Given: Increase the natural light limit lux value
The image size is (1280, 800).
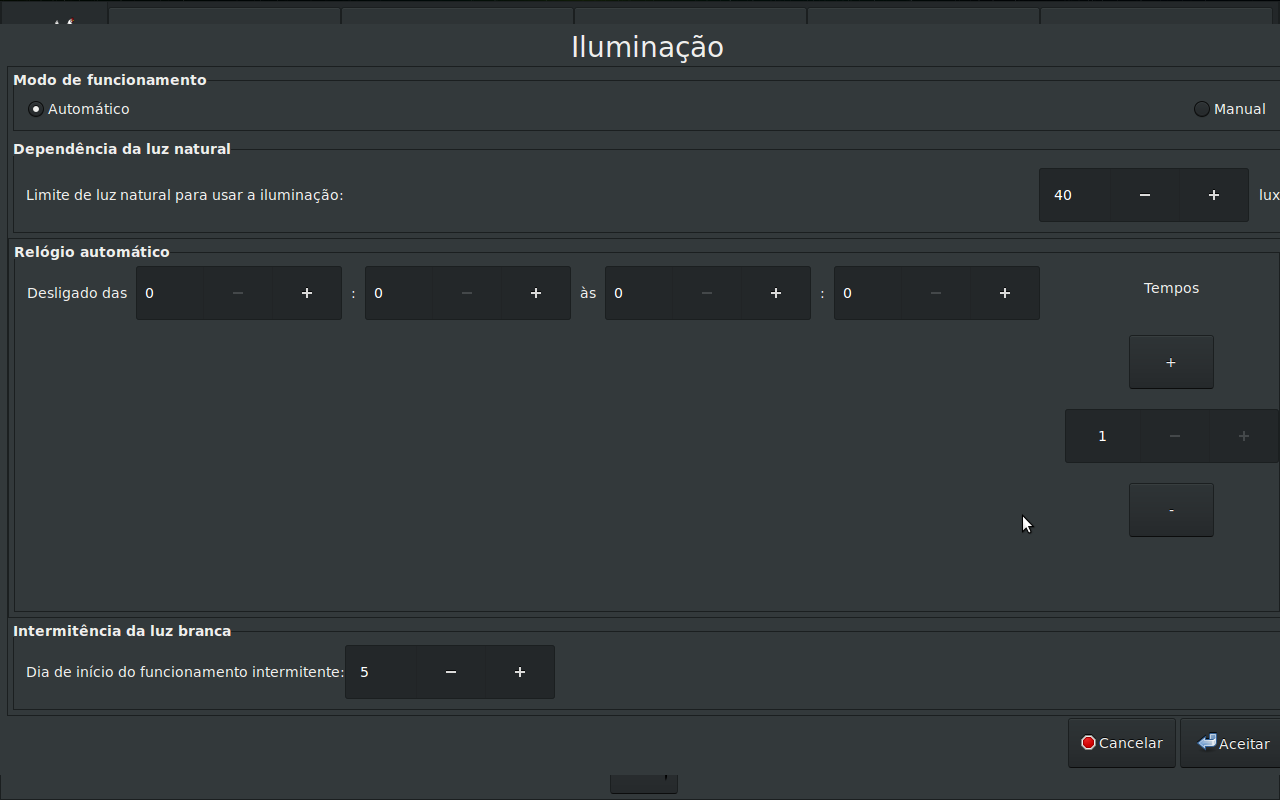Looking at the screenshot, I should 1214,195.
